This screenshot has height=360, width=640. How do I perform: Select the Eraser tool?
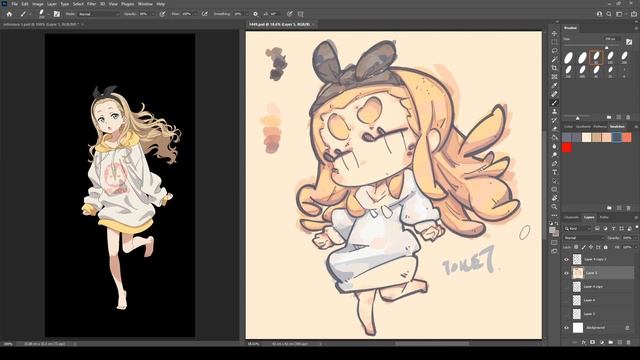click(554, 129)
